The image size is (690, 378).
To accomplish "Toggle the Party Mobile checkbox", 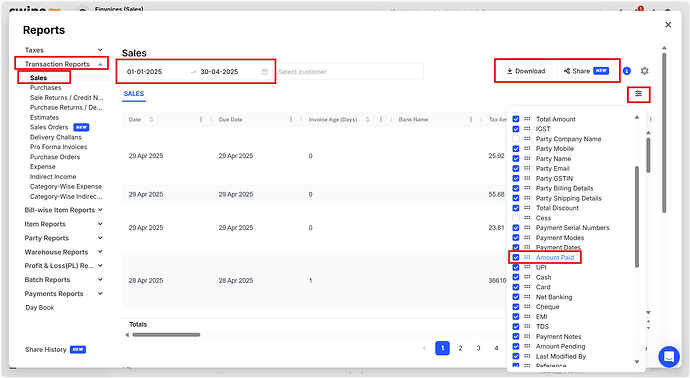I will click(516, 149).
